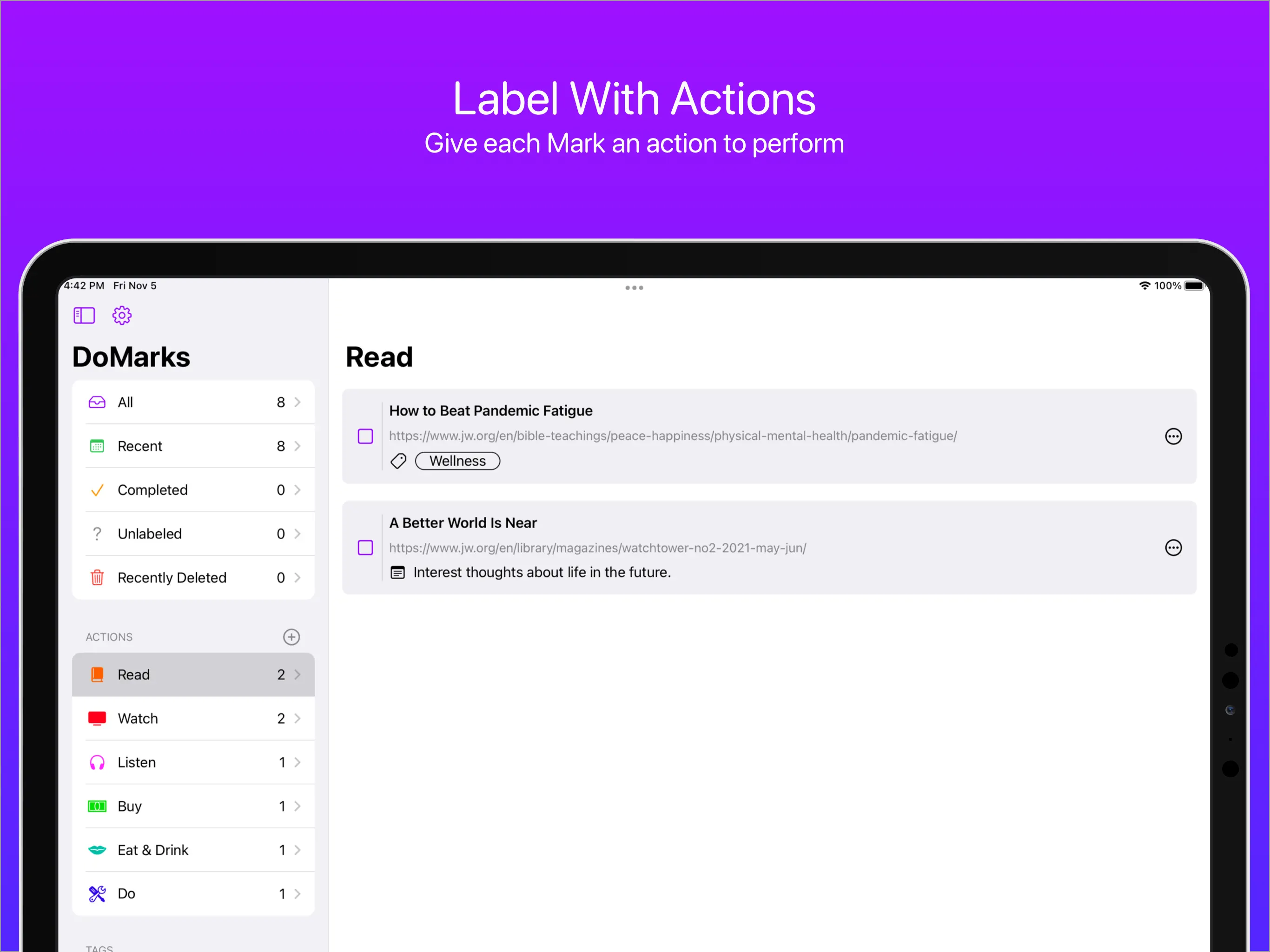
Task: Expand the Eat & Drink chevron
Action: pyautogui.click(x=298, y=850)
